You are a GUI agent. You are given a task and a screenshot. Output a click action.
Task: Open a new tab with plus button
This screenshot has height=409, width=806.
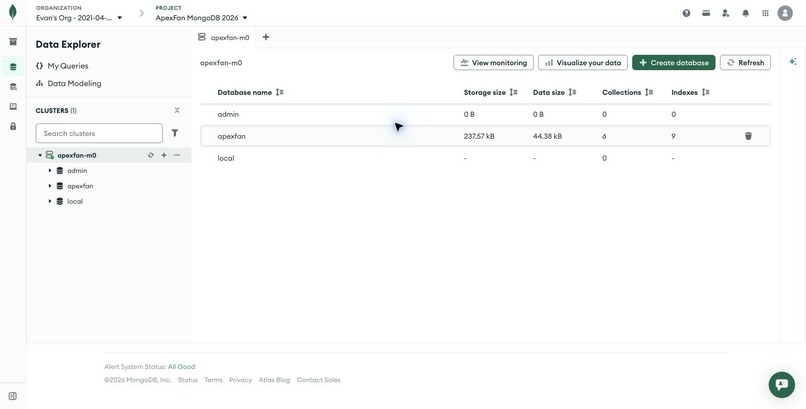point(266,37)
